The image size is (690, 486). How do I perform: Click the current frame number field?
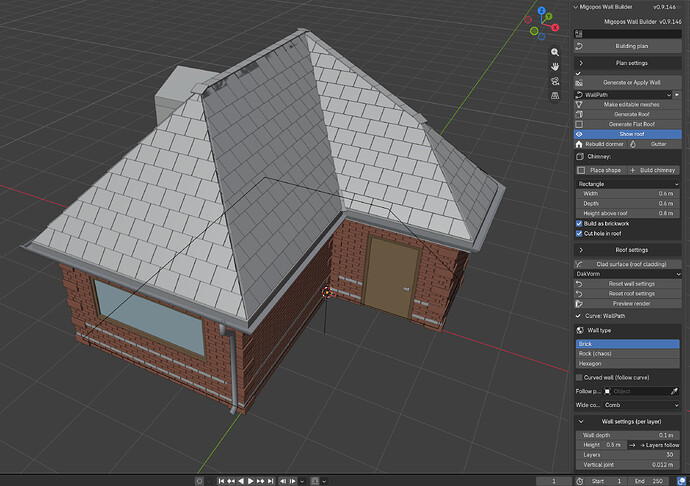[x=554, y=481]
